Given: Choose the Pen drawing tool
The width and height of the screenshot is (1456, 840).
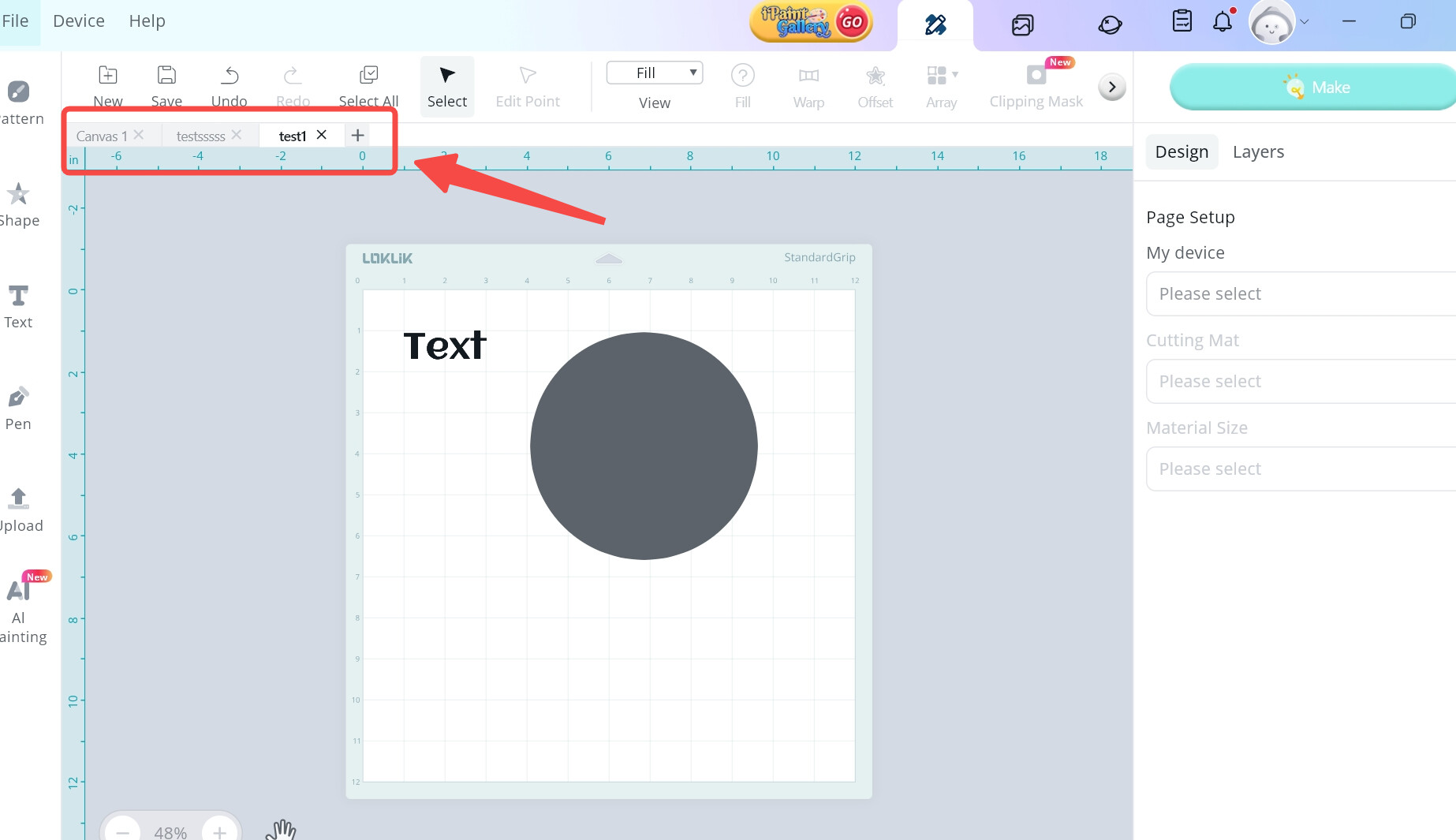Looking at the screenshot, I should click(18, 408).
